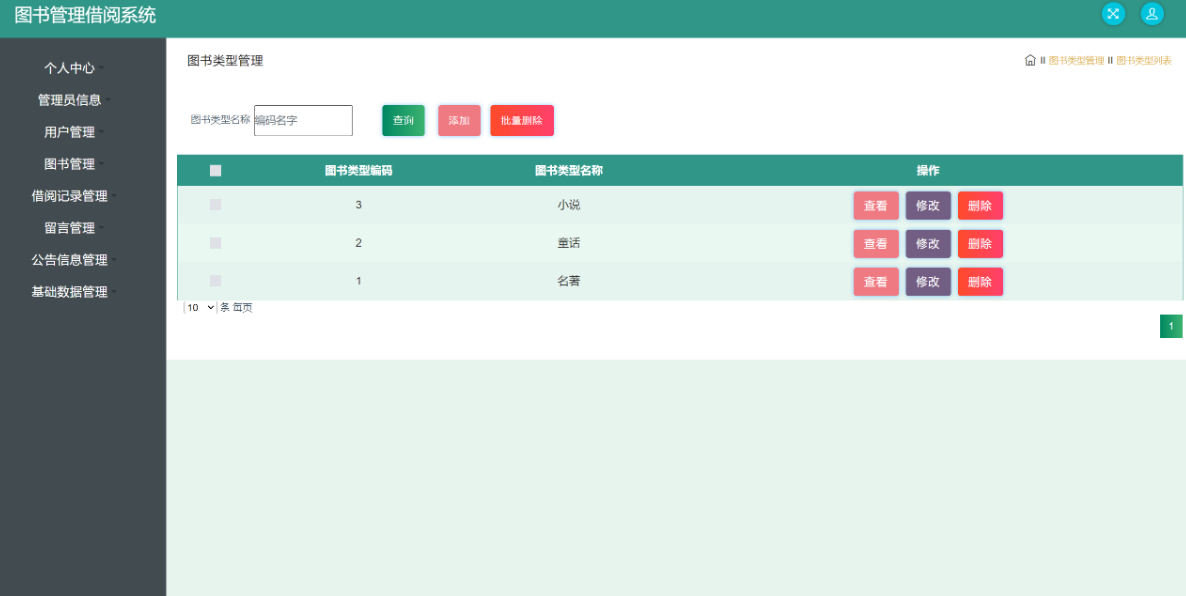
Task: Click the red 批量删除 button
Action: [521, 120]
